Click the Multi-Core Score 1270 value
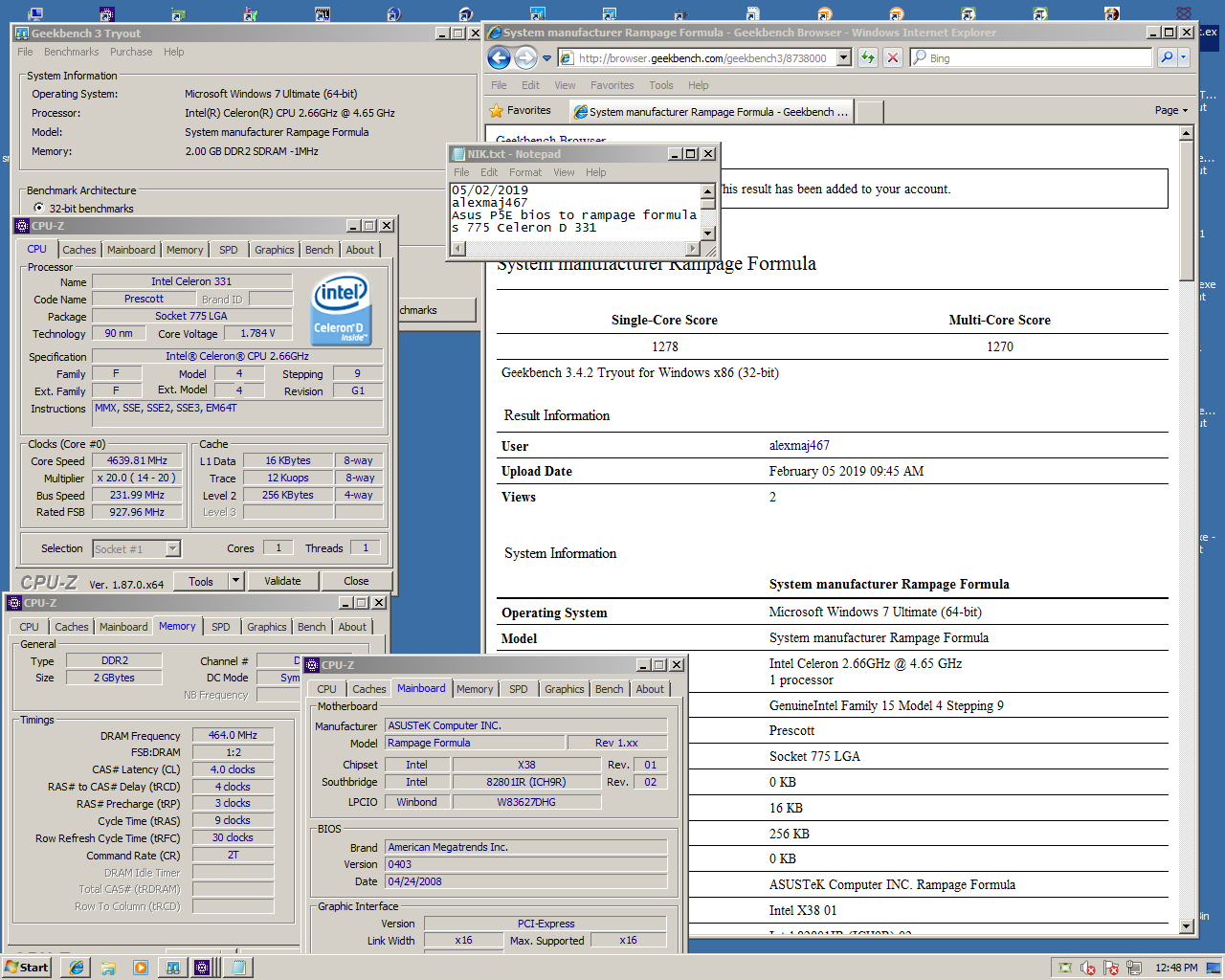1225x980 pixels. [x=1000, y=346]
